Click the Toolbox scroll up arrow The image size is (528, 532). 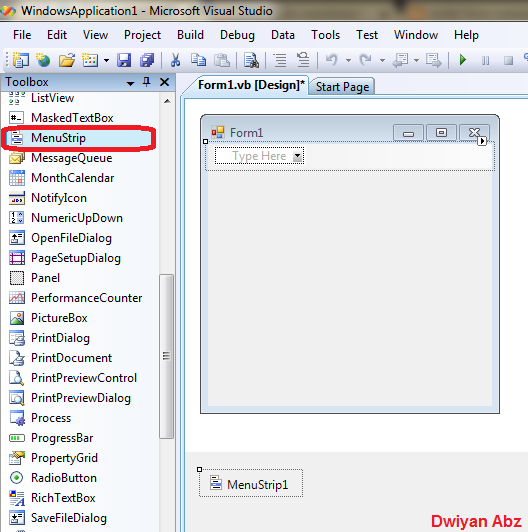167,101
